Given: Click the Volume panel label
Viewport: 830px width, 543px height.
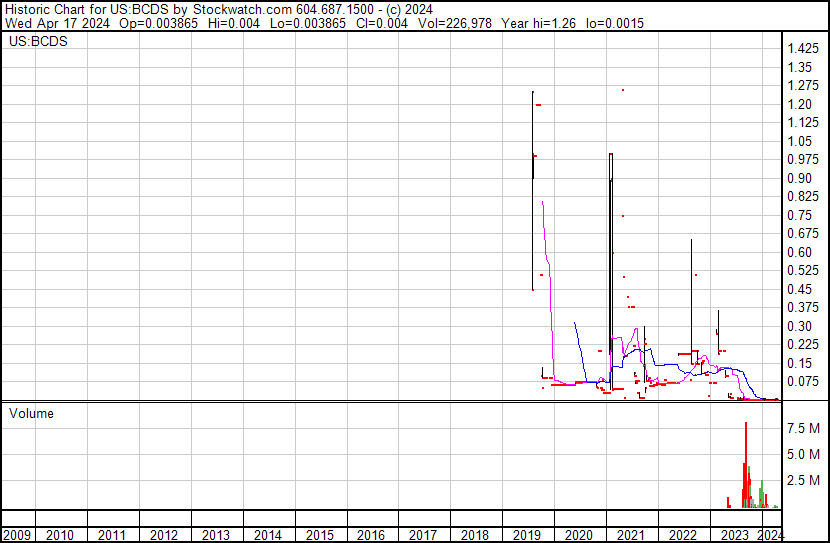Looking at the screenshot, I should [32, 413].
